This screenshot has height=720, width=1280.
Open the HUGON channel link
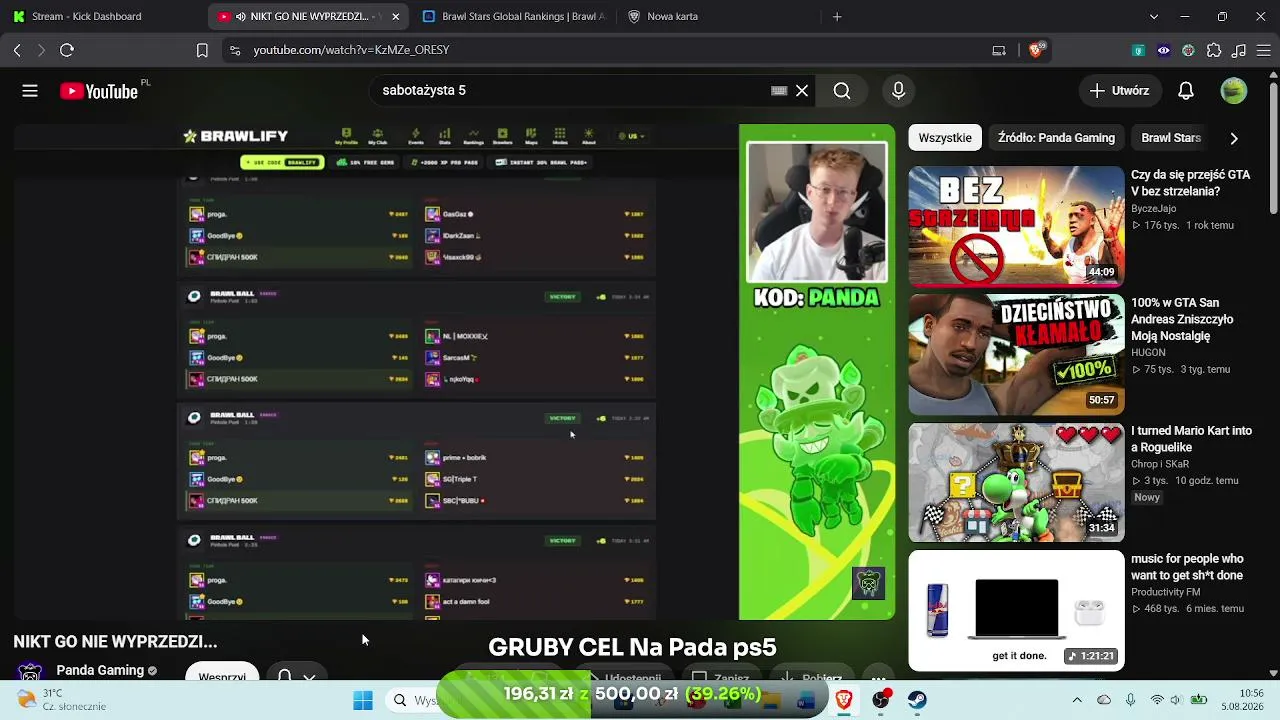click(x=1148, y=353)
